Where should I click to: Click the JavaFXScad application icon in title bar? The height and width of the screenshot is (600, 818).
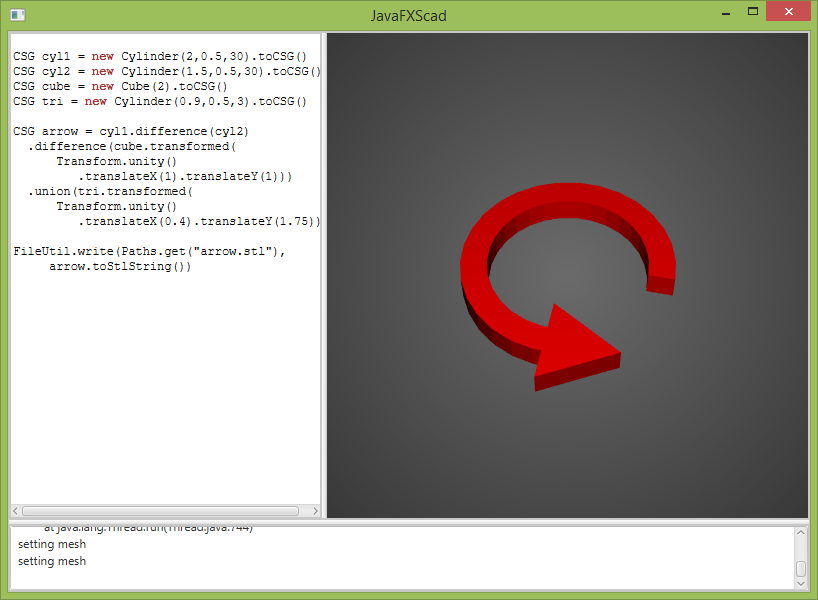click(x=16, y=14)
